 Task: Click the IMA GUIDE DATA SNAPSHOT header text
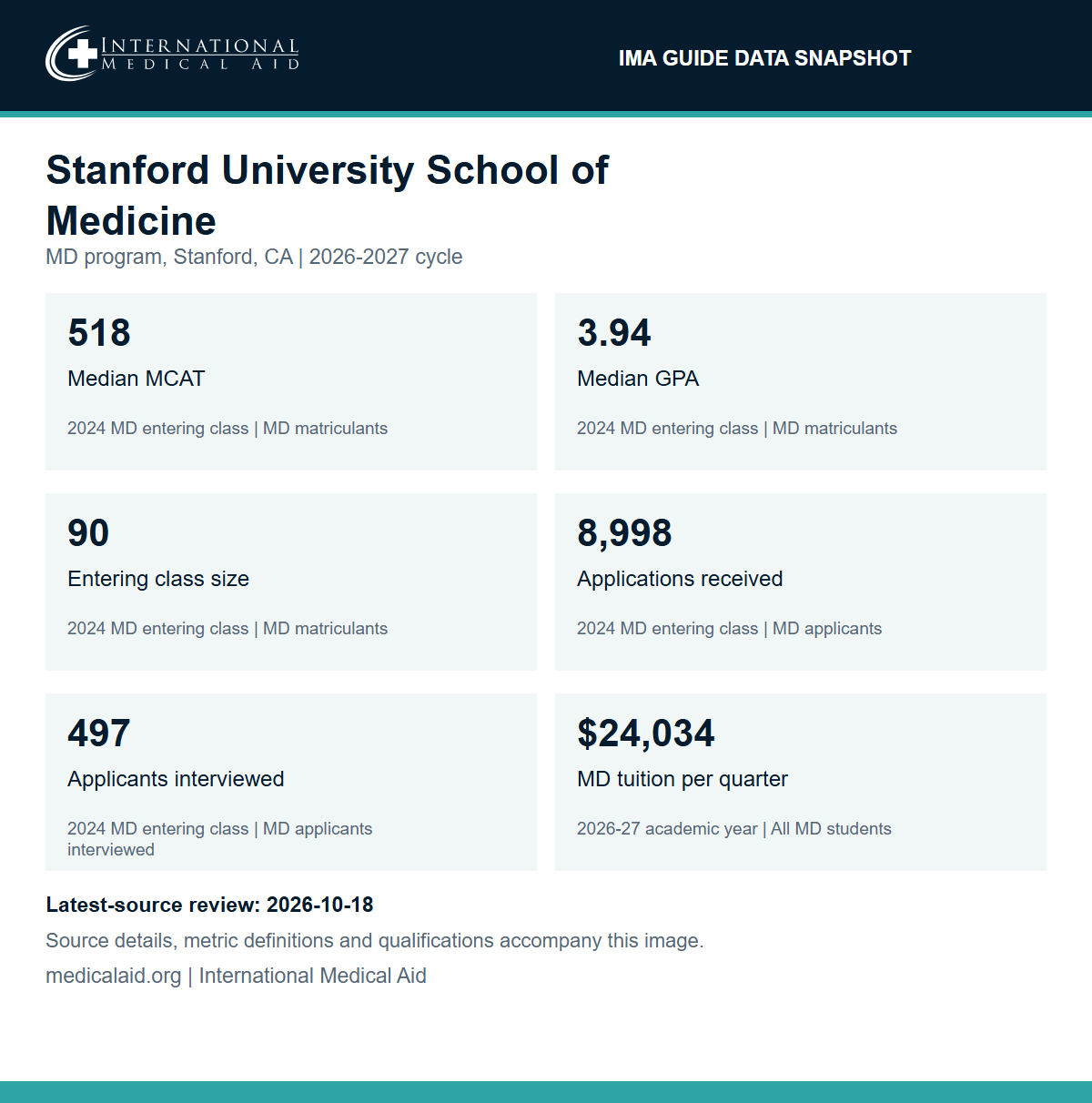click(x=764, y=58)
